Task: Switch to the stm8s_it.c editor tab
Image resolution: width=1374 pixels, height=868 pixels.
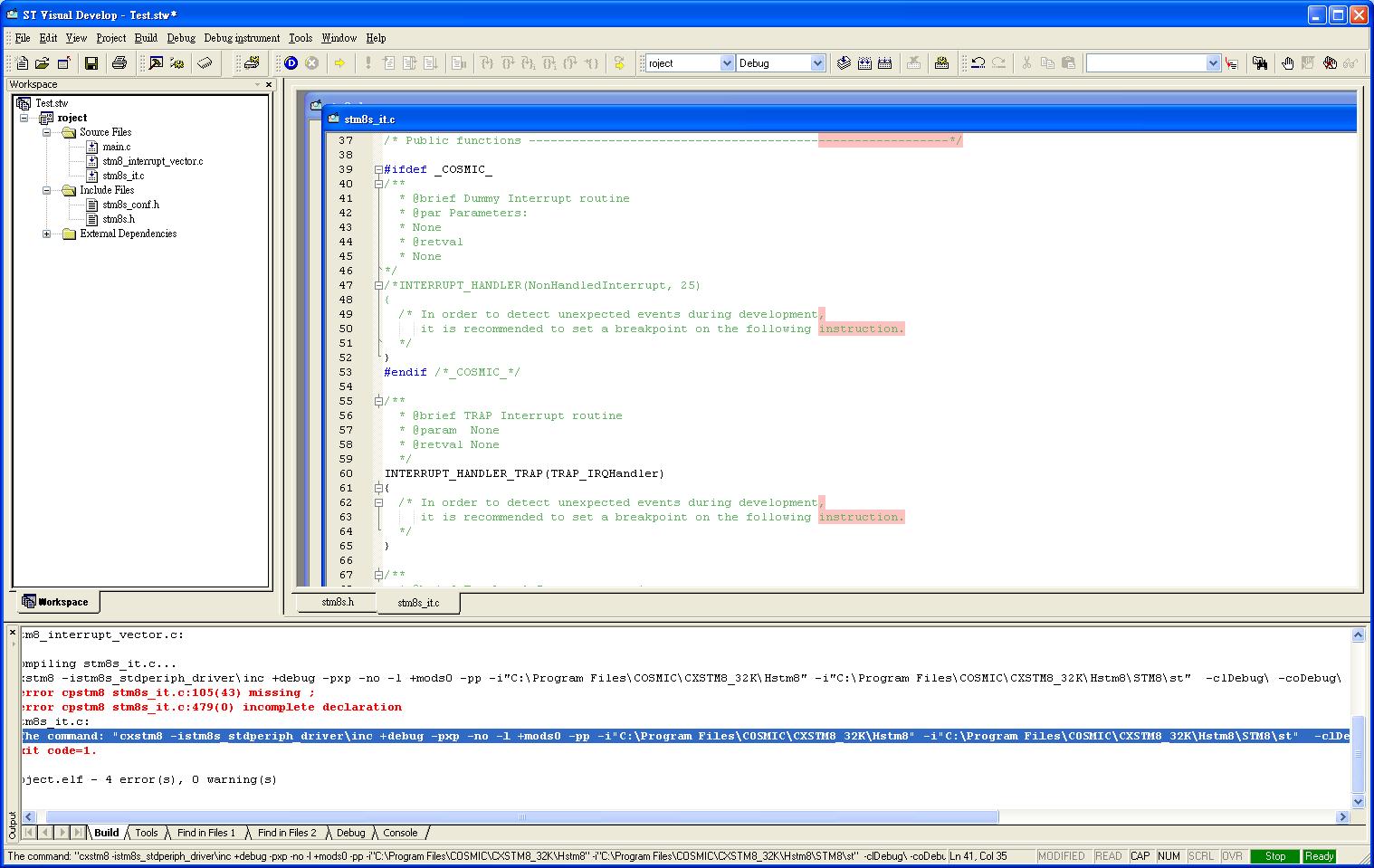Action: [x=418, y=602]
